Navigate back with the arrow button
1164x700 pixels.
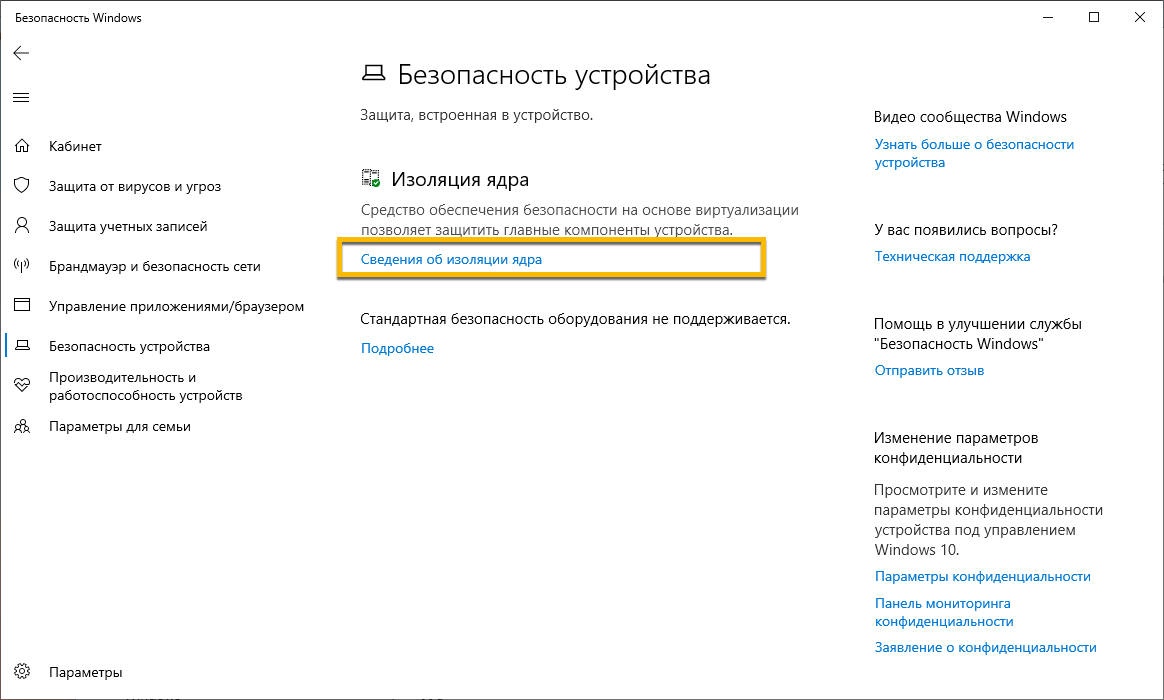pyautogui.click(x=21, y=53)
